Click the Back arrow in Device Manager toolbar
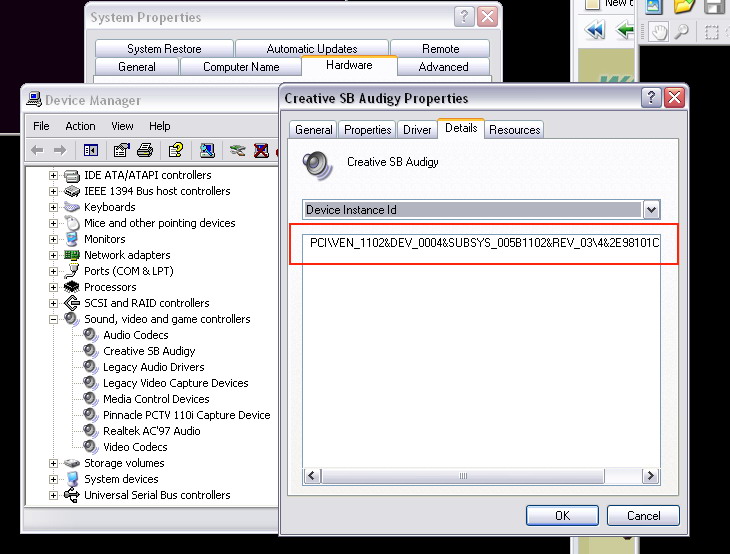730x554 pixels. [x=37, y=150]
